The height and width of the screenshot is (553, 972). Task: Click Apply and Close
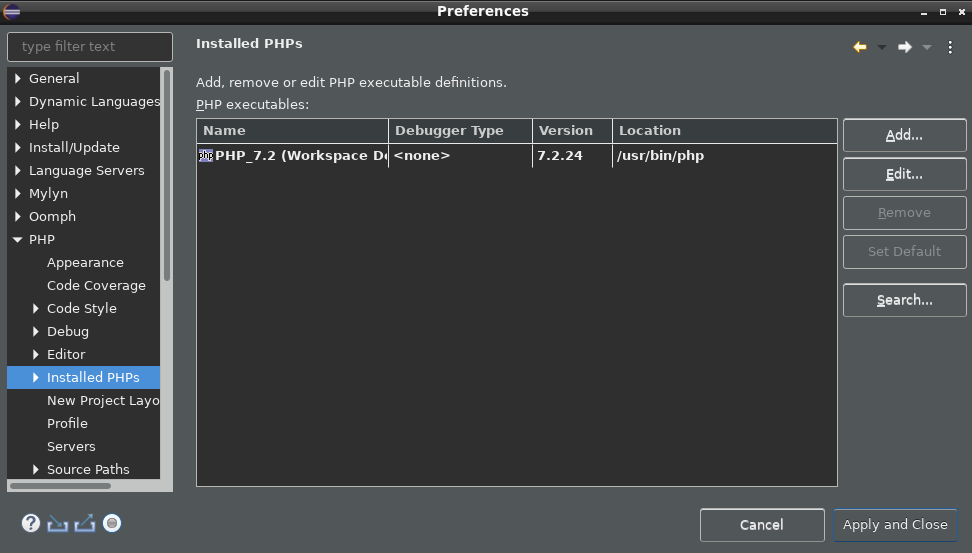coord(895,524)
